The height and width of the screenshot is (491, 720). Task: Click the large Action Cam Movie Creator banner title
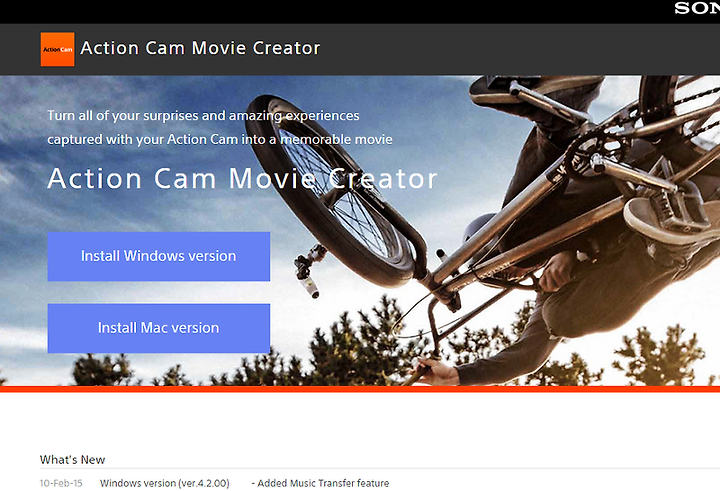(x=242, y=179)
